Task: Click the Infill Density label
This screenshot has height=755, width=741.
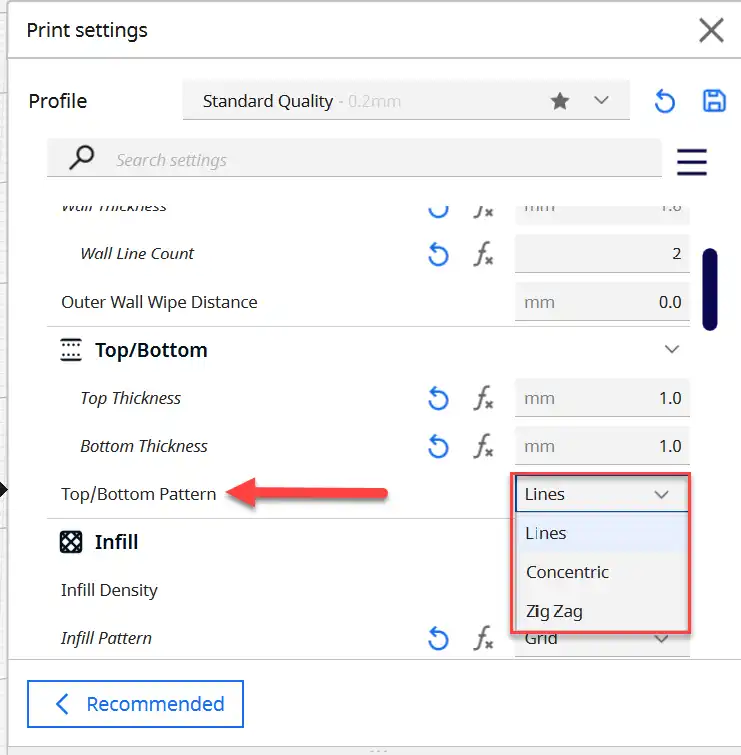Action: 109,590
